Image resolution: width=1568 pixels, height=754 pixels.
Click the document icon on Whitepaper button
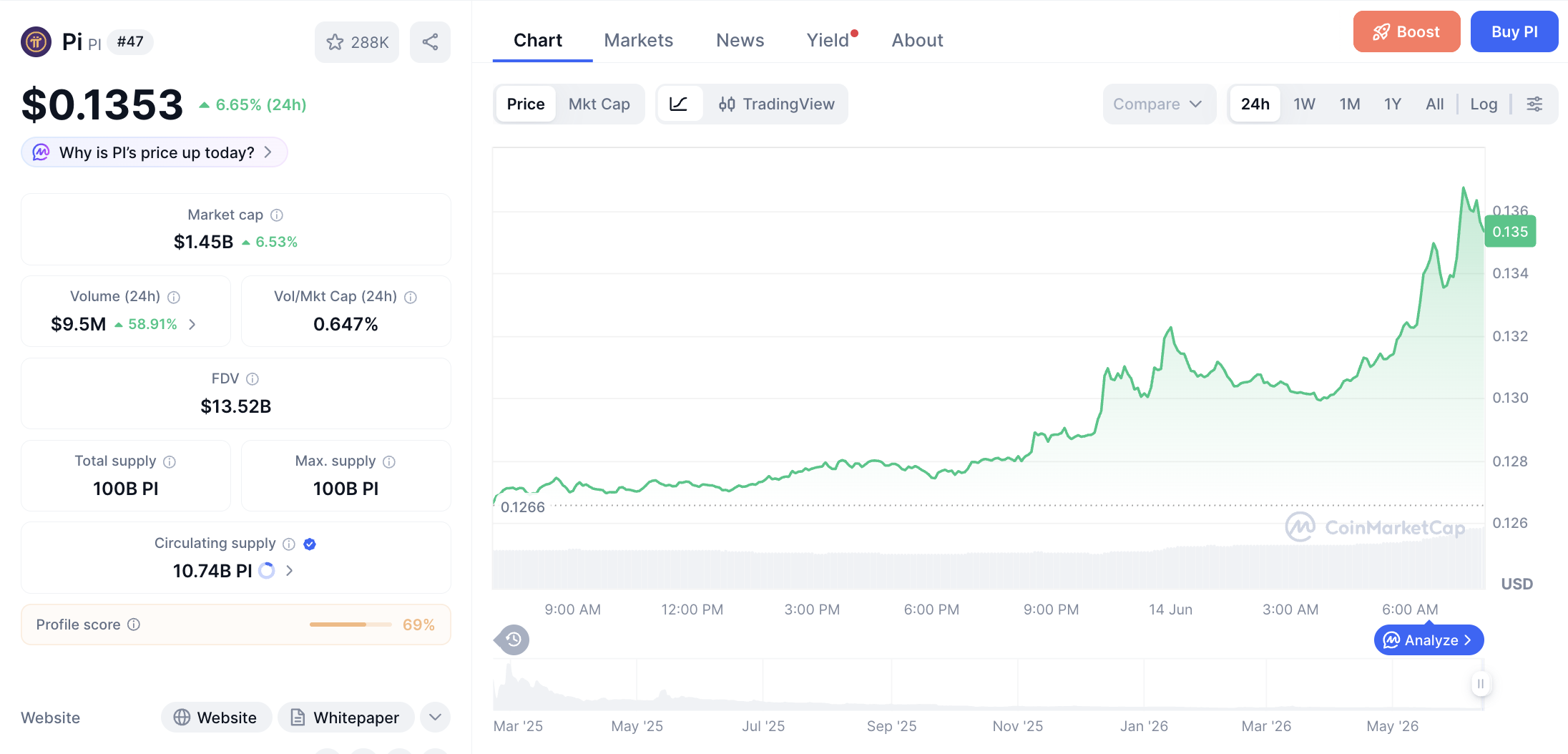click(x=298, y=718)
